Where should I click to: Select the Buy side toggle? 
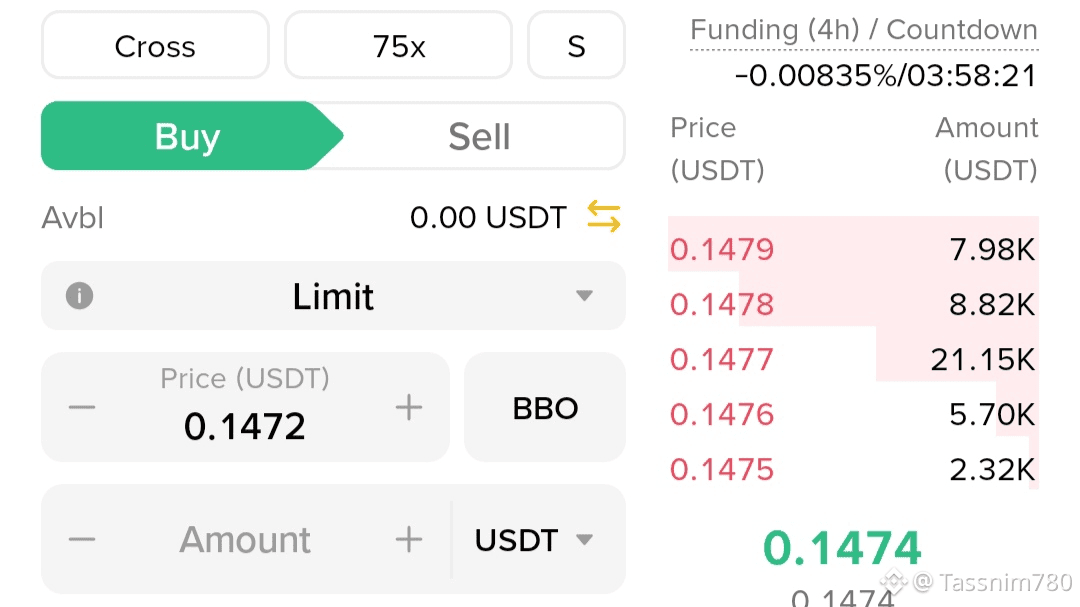click(x=188, y=136)
